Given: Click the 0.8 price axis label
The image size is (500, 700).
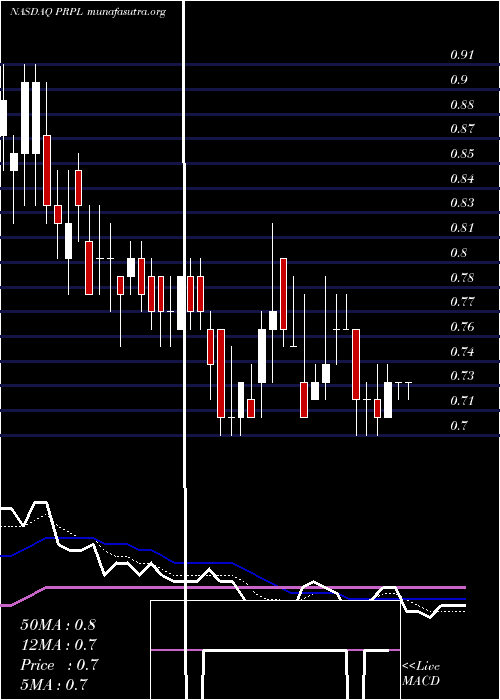Looking at the screenshot, I should [458, 253].
